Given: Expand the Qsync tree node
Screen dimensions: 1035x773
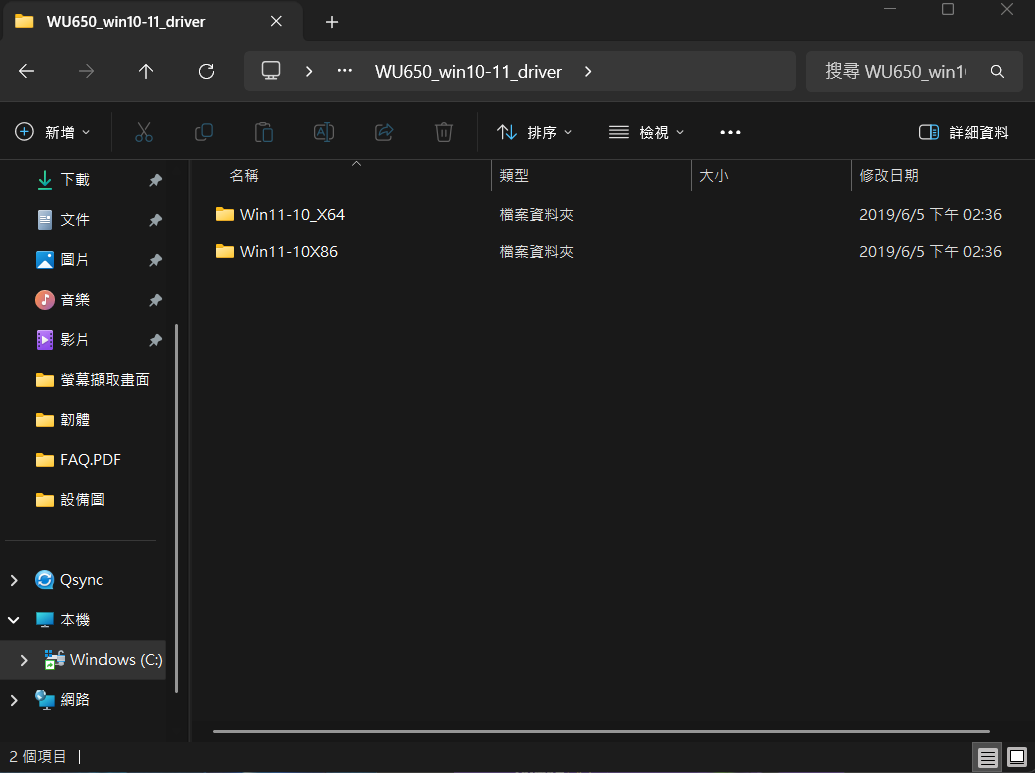Looking at the screenshot, I should coord(14,580).
